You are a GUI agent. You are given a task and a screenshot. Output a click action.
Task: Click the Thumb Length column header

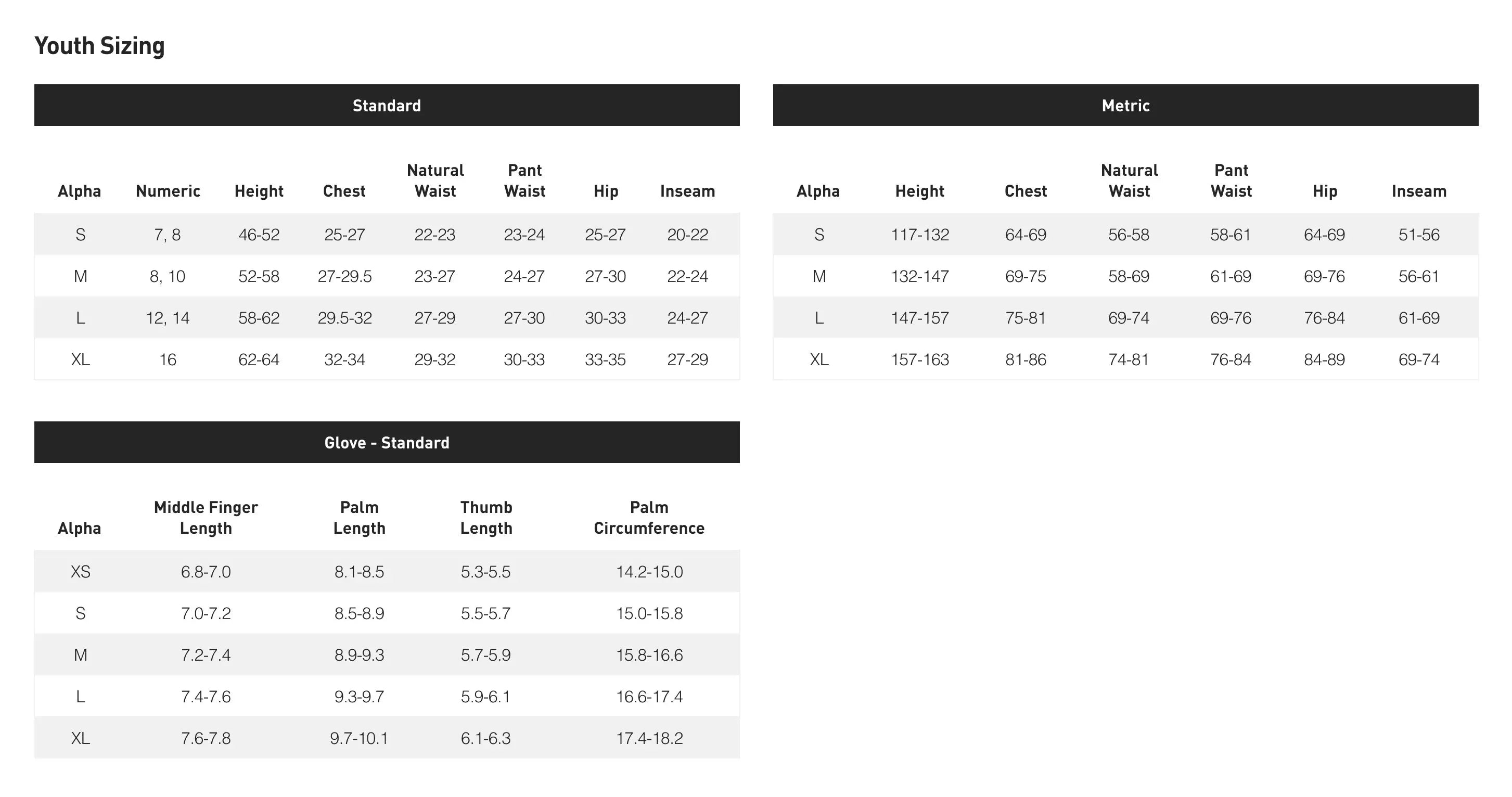pos(486,517)
